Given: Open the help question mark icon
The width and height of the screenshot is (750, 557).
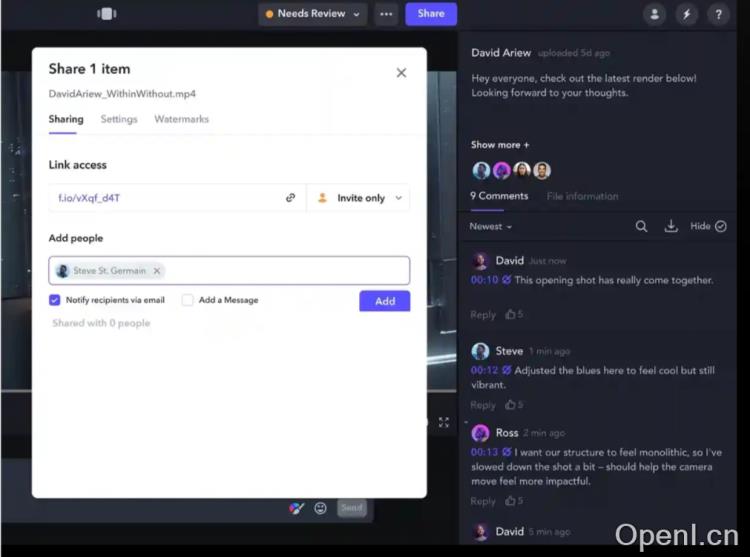Looking at the screenshot, I should click(718, 14).
